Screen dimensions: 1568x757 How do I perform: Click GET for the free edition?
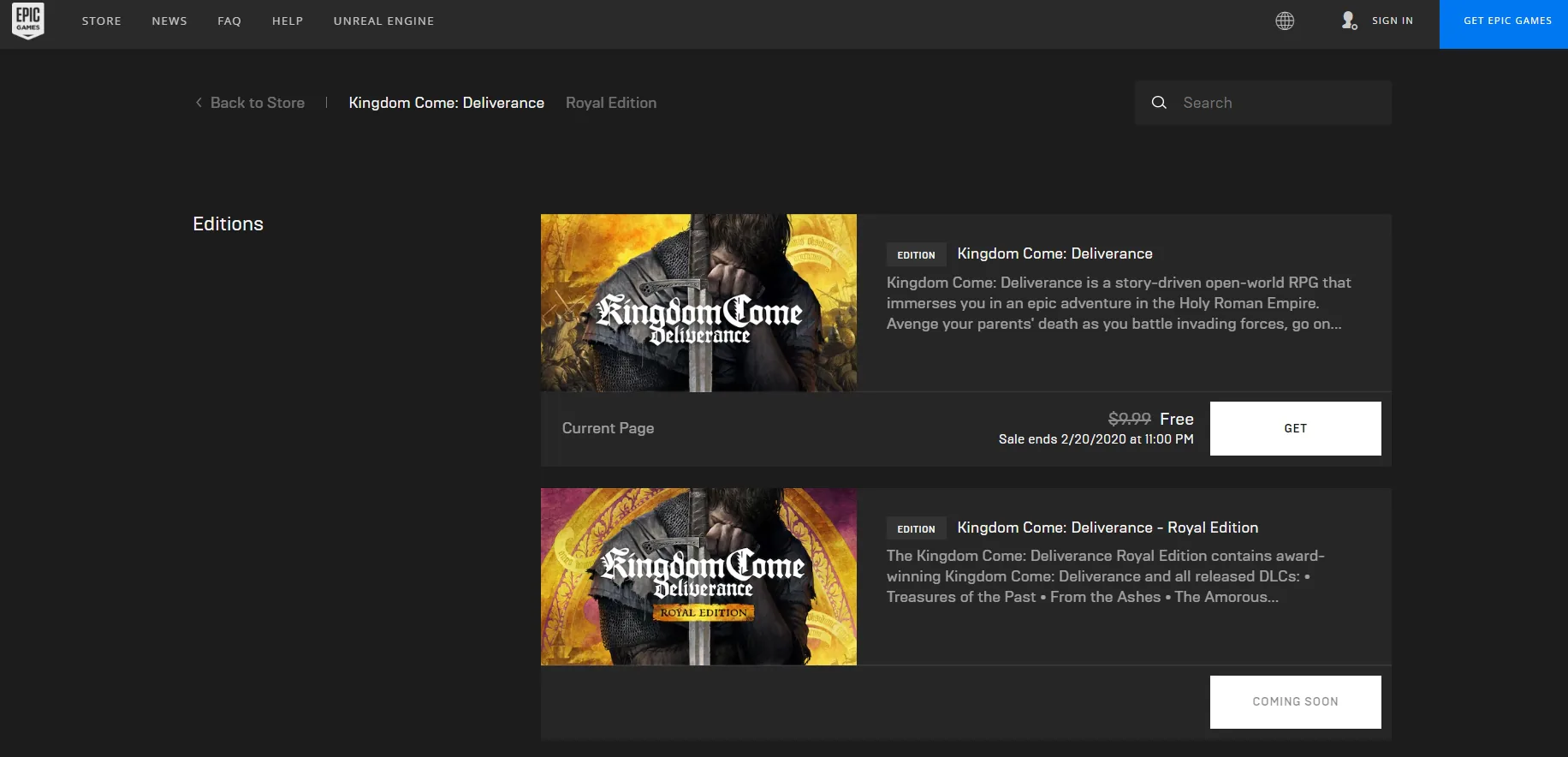click(1296, 428)
